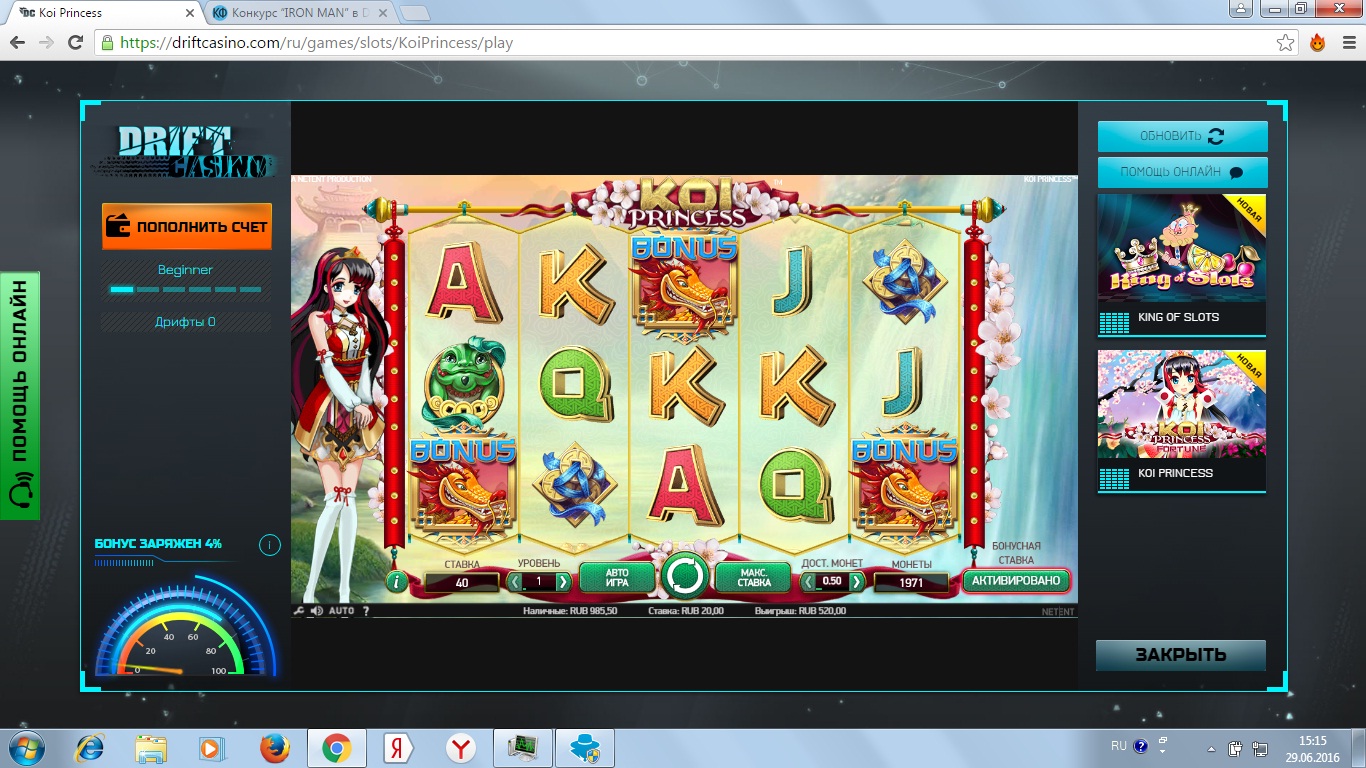This screenshot has height=768, width=1366.
Task: Click the Beginner level progress bar
Action: click(186, 290)
